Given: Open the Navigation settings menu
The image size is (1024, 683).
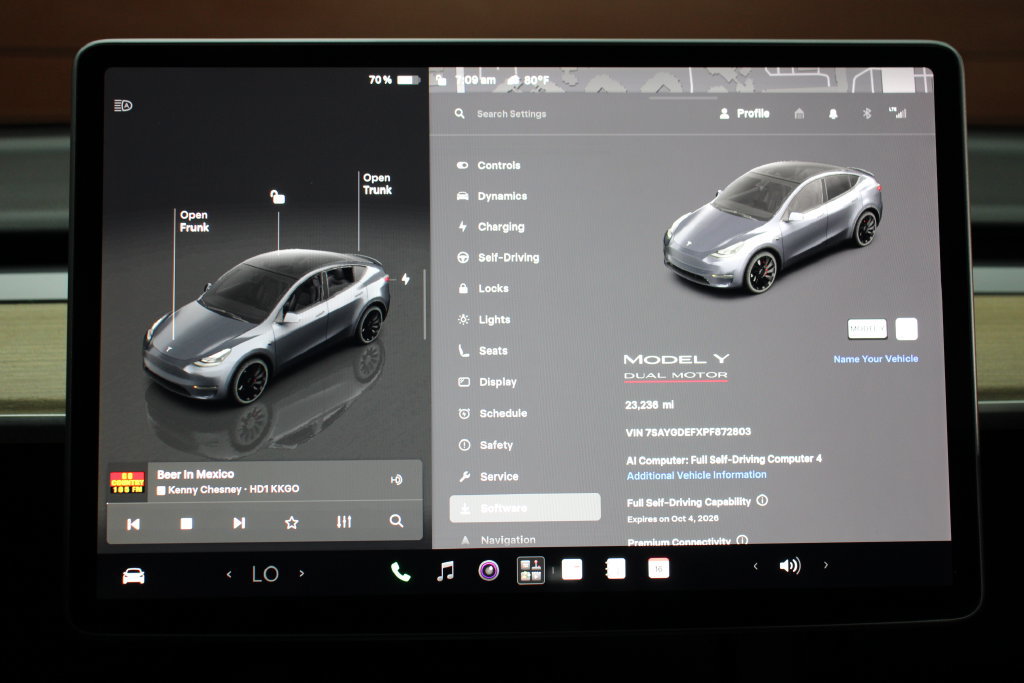Looking at the screenshot, I should tap(498, 539).
